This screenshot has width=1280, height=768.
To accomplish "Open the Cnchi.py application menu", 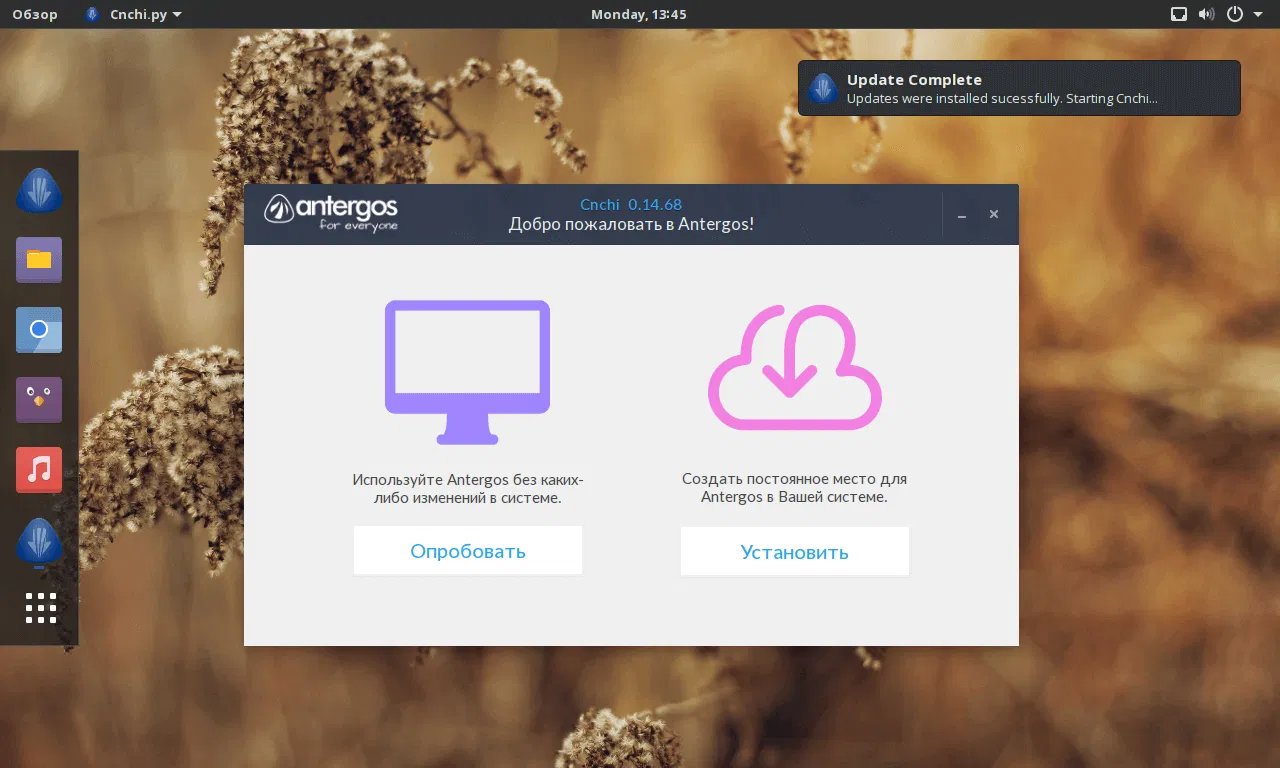I will point(134,15).
